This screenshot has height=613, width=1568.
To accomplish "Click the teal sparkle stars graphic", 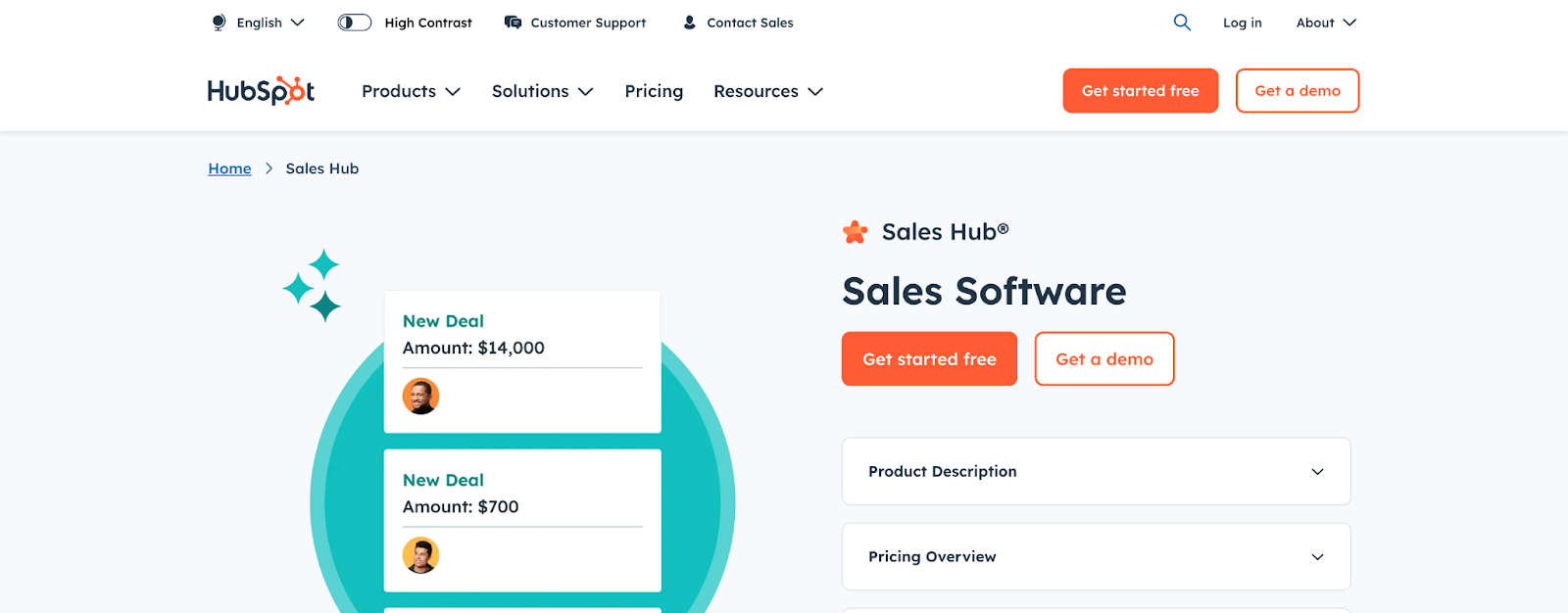I will click(x=313, y=286).
